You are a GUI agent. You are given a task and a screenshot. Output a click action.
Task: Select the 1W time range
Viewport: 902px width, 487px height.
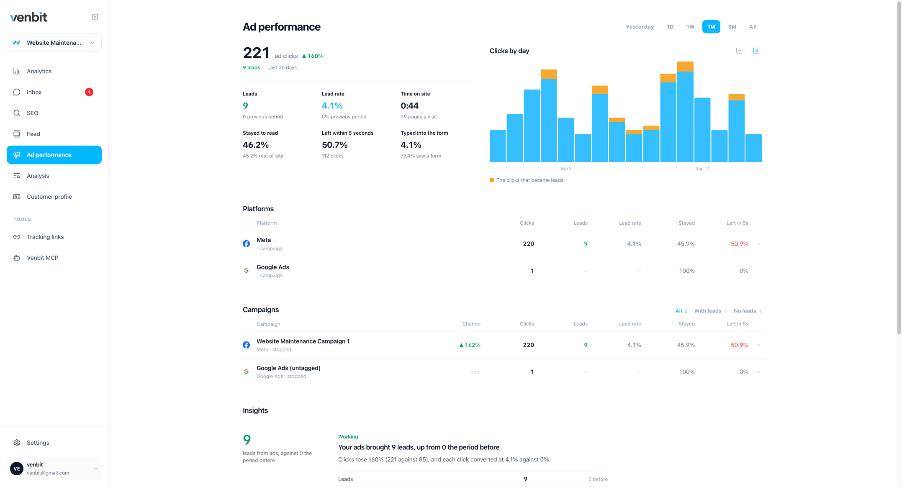[x=690, y=27]
